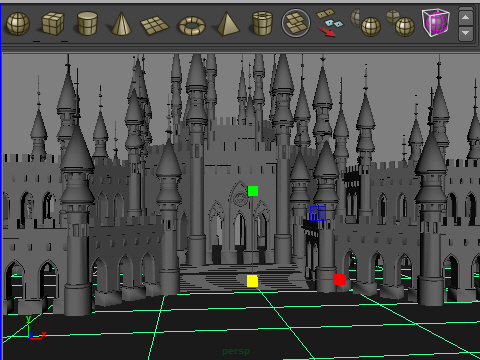Click the half-sphere and sphere icon
The height and width of the screenshot is (360, 480).
pyautogui.click(x=366, y=23)
